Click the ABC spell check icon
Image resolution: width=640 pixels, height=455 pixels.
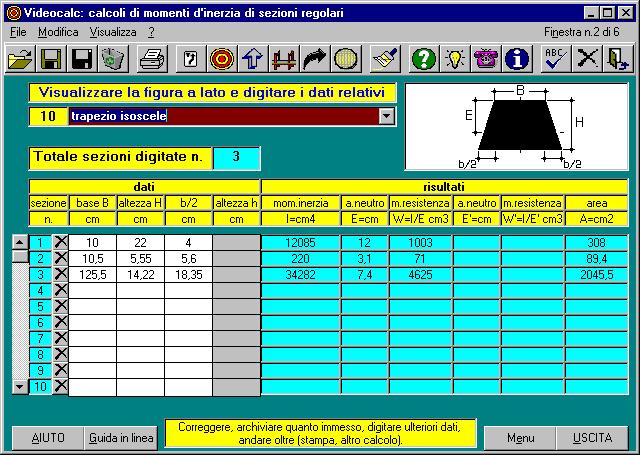click(555, 59)
